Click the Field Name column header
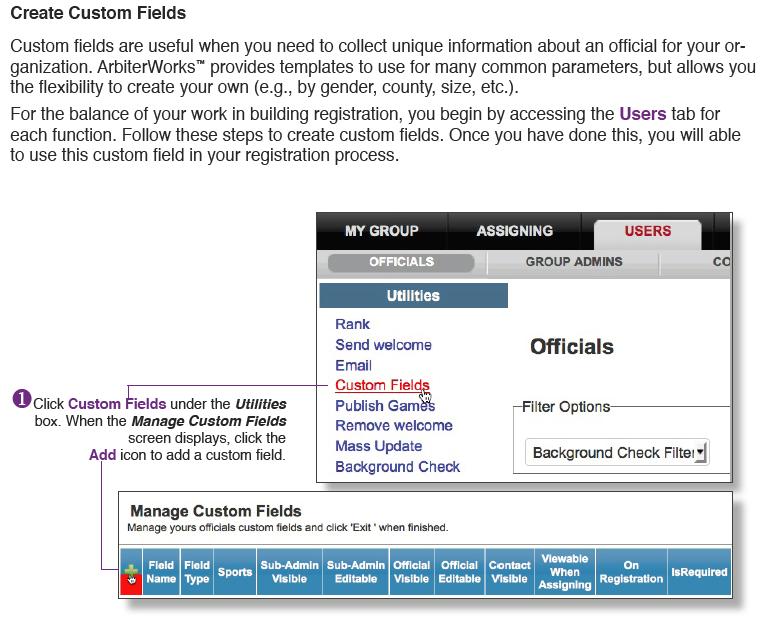Screen dimensions: 767x619 point(161,572)
